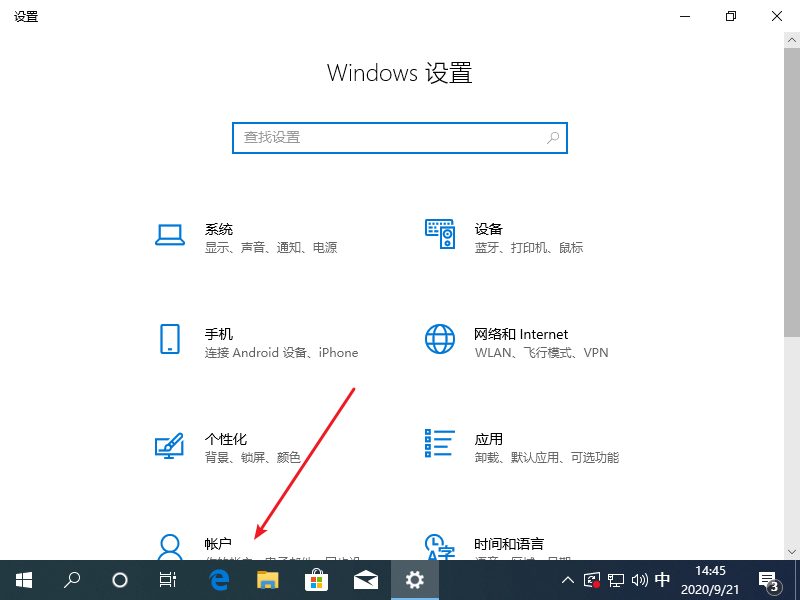
Task: Open File Explorer from the taskbar
Action: coord(268,580)
